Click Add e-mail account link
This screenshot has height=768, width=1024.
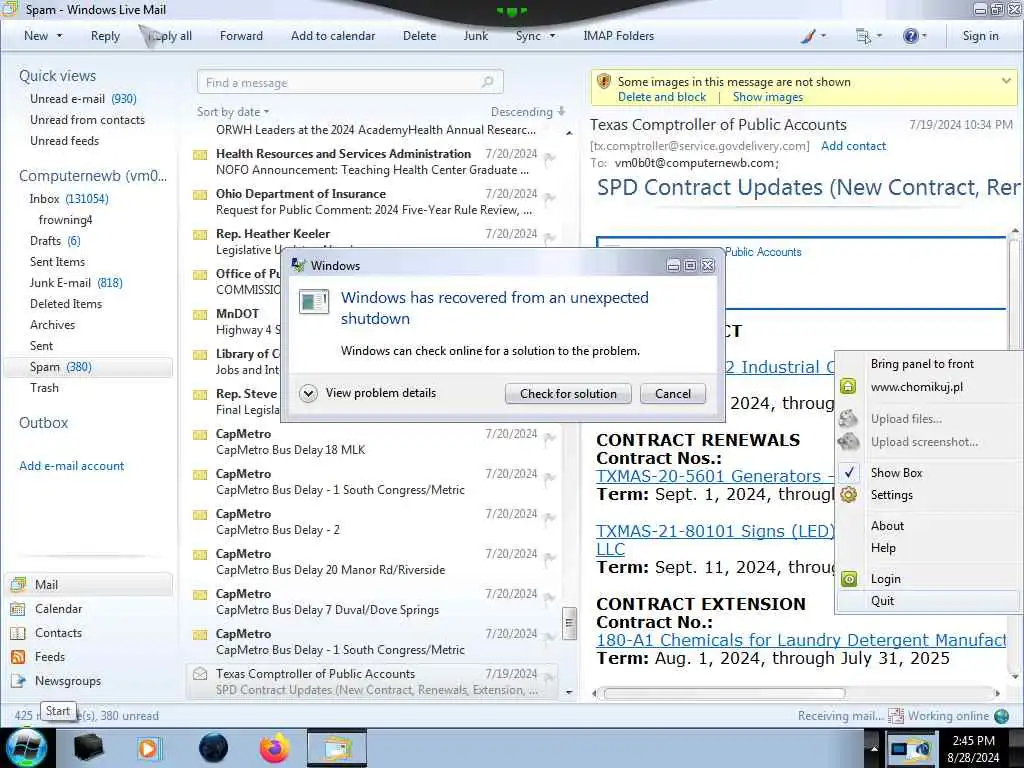coord(71,466)
